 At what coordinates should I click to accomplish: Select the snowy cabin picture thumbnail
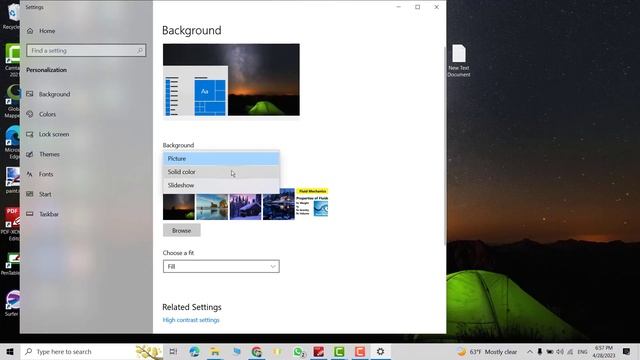(245, 207)
